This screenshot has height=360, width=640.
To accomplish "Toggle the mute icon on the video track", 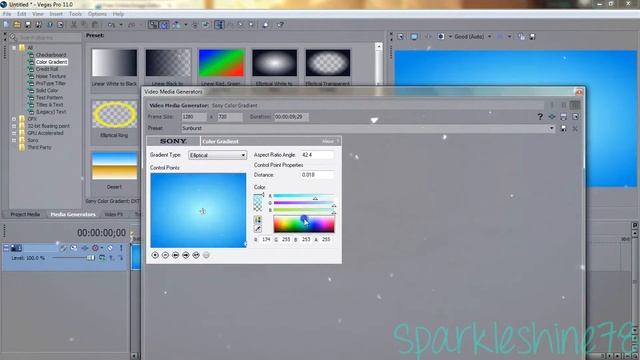I will pyautogui.click(x=110, y=248).
